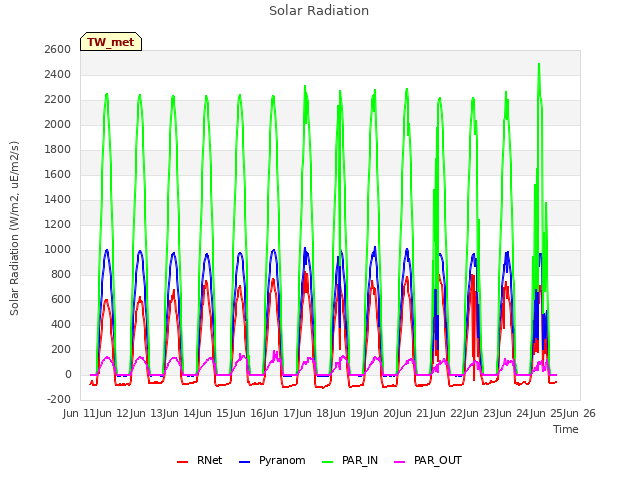Click the Jun 20 x-axis date label
640x480 pixels.
381,413
